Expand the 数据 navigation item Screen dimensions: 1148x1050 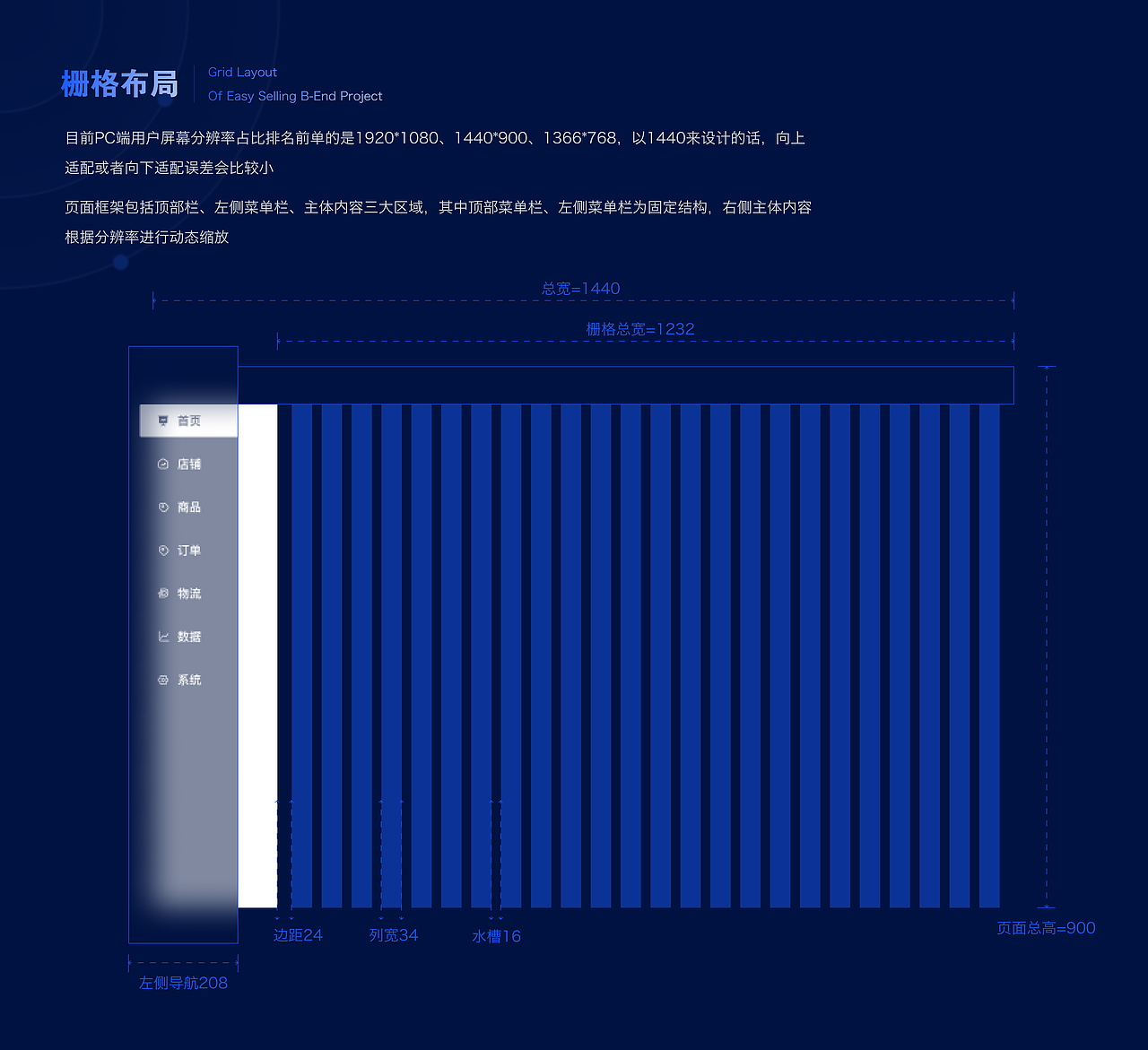(x=188, y=636)
